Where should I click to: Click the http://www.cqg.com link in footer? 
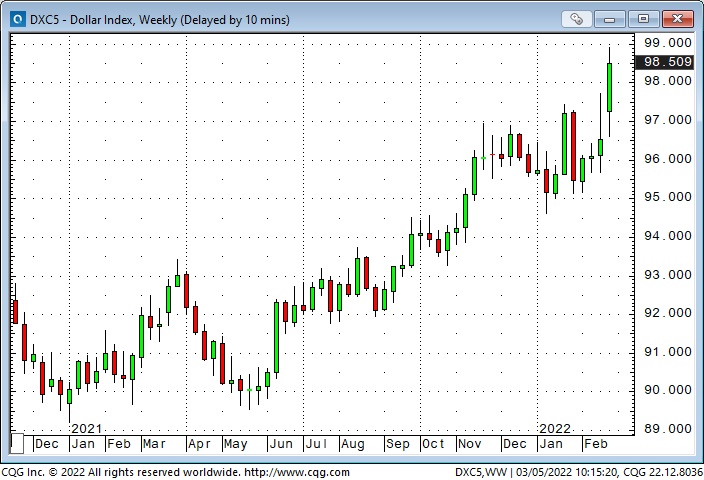(x=297, y=472)
